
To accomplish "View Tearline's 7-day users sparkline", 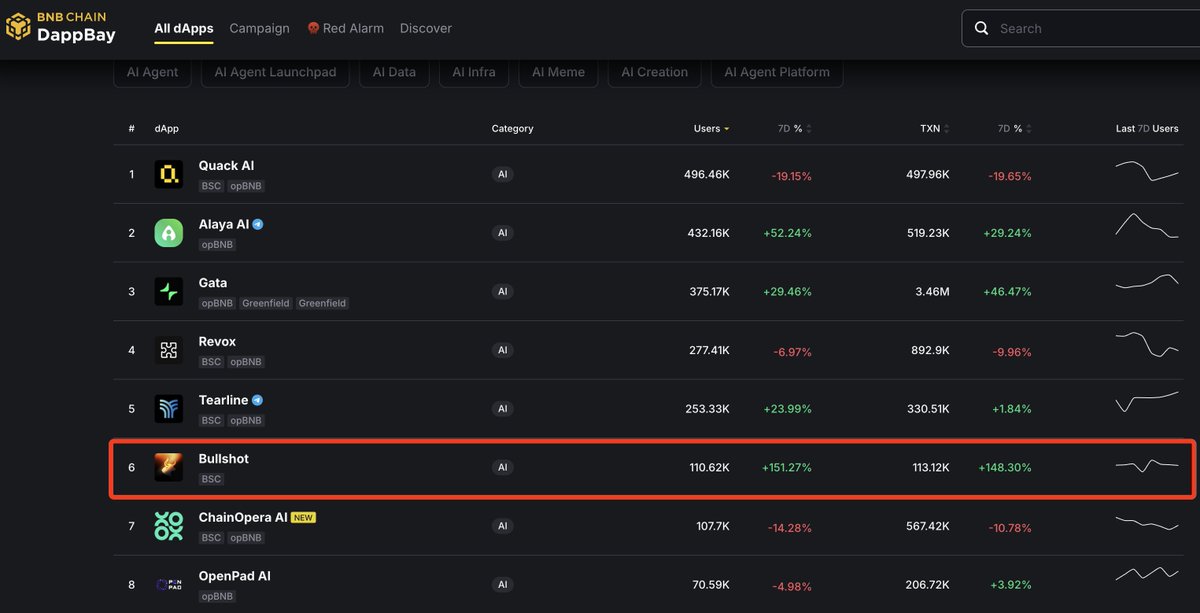I will [x=1147, y=400].
